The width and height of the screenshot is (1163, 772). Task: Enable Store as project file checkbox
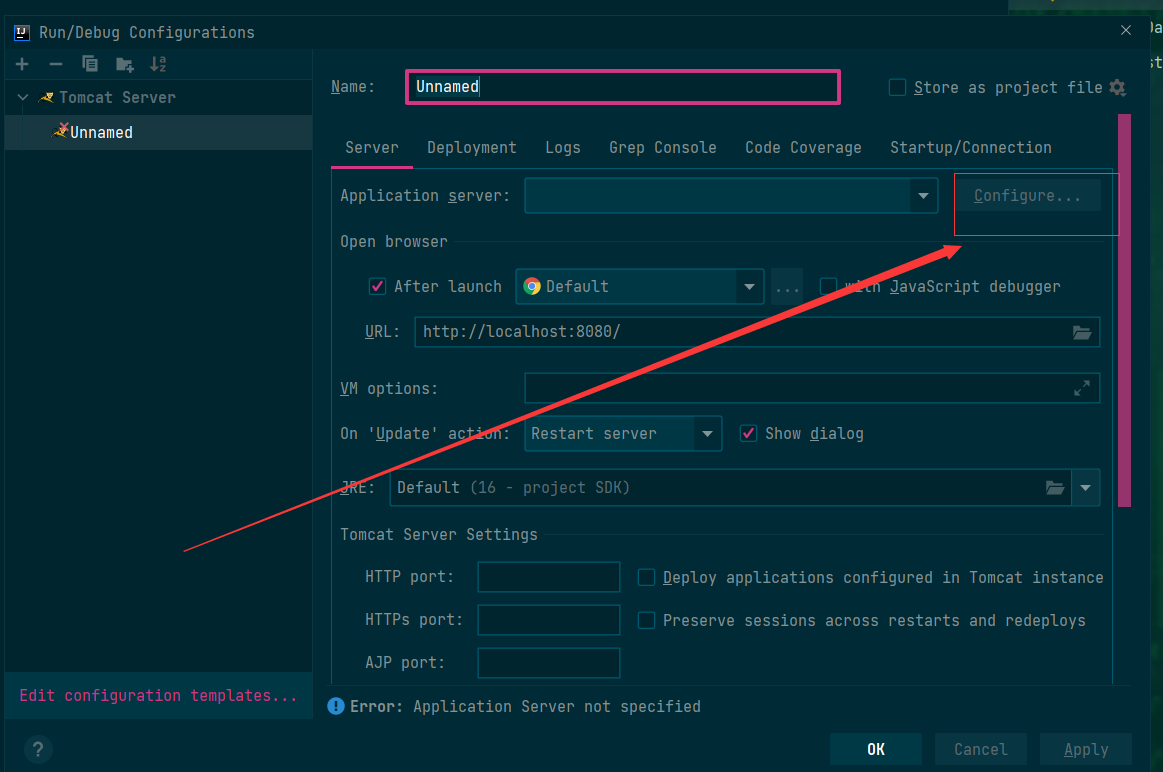coord(897,88)
